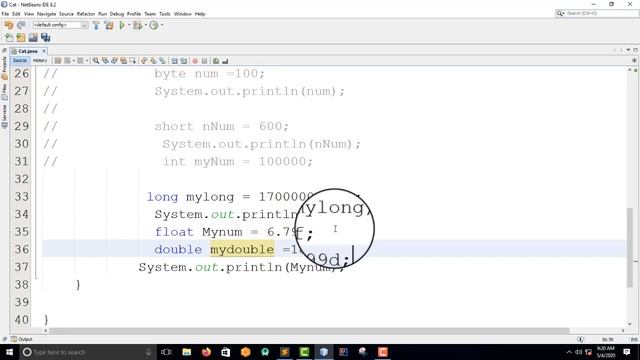This screenshot has width=640, height=360.
Task: Expand the Debug Project dropdown arrow
Action: [x=146, y=25]
